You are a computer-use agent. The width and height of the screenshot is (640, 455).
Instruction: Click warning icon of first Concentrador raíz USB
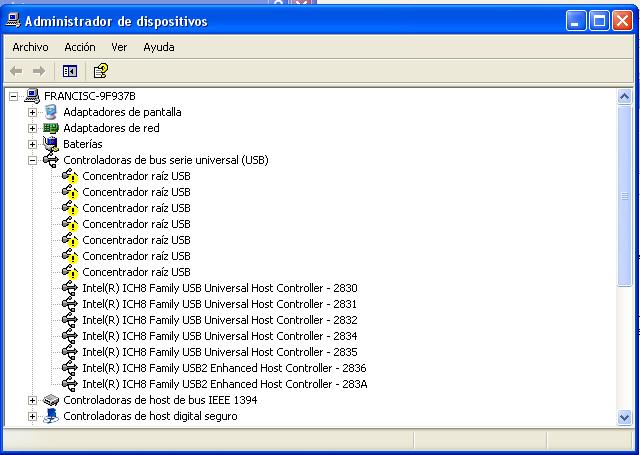[x=70, y=176]
